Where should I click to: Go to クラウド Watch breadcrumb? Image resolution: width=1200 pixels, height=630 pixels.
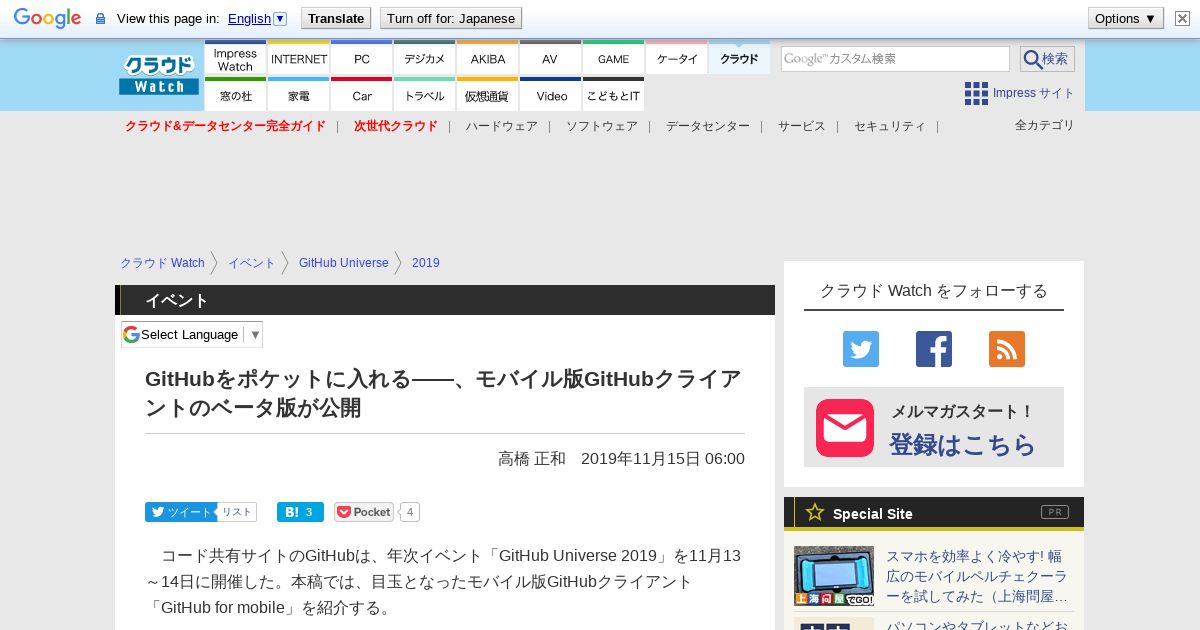162,263
